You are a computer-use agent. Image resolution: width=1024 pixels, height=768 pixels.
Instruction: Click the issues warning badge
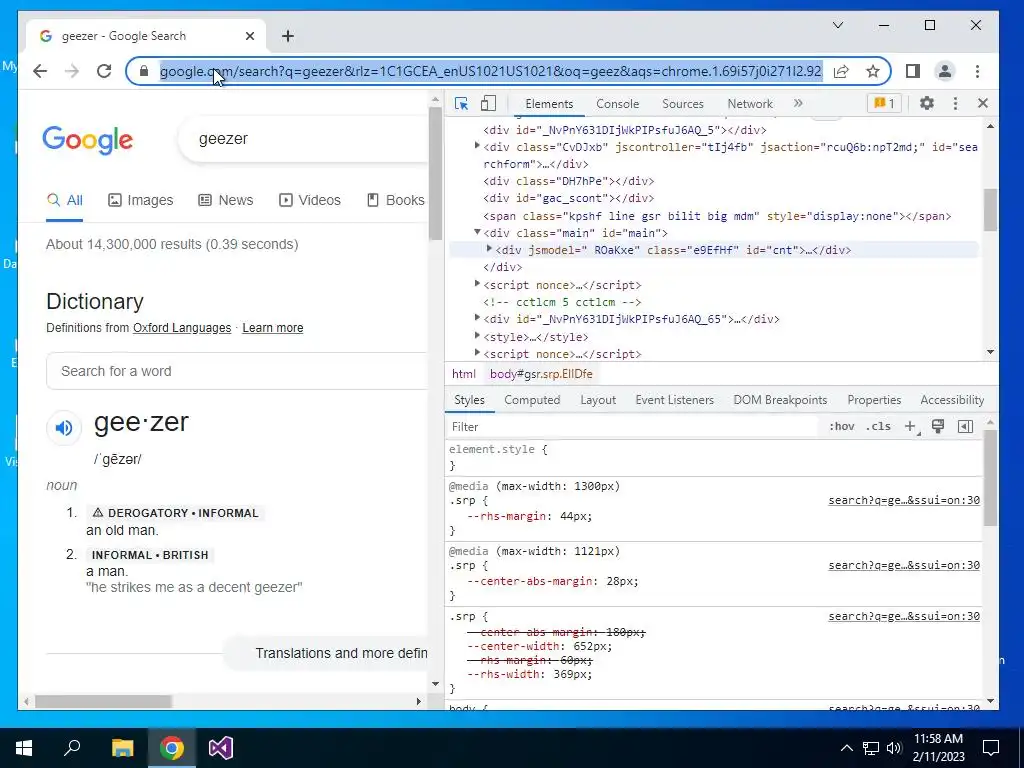click(884, 103)
